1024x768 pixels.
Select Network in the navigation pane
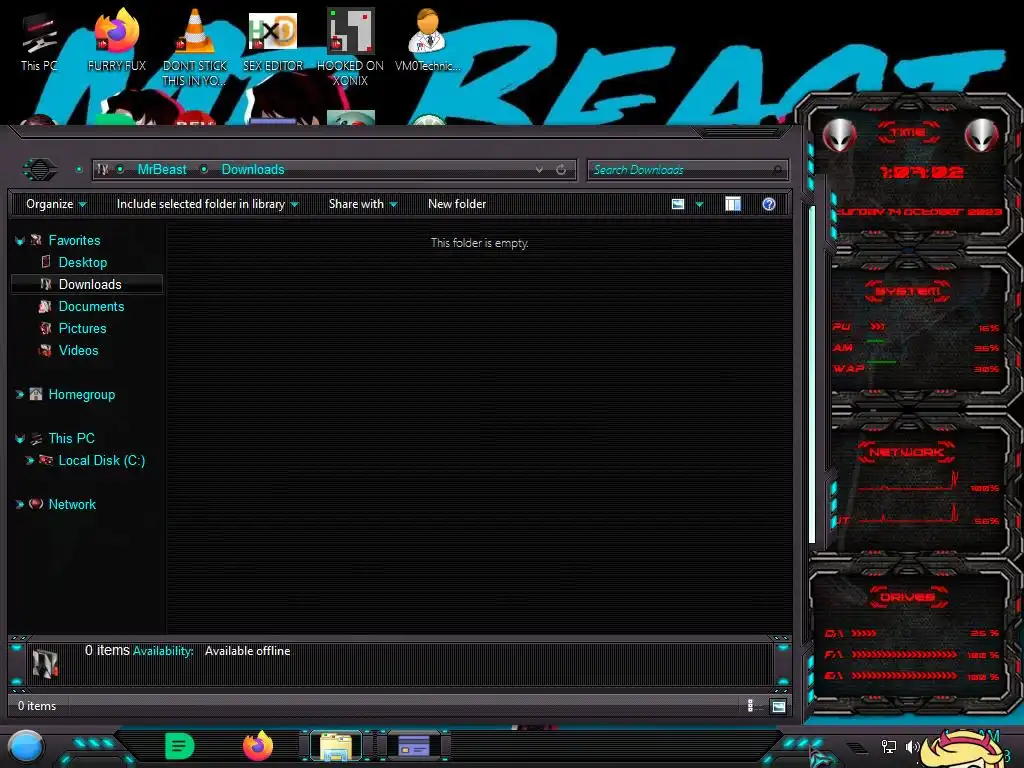click(x=72, y=504)
